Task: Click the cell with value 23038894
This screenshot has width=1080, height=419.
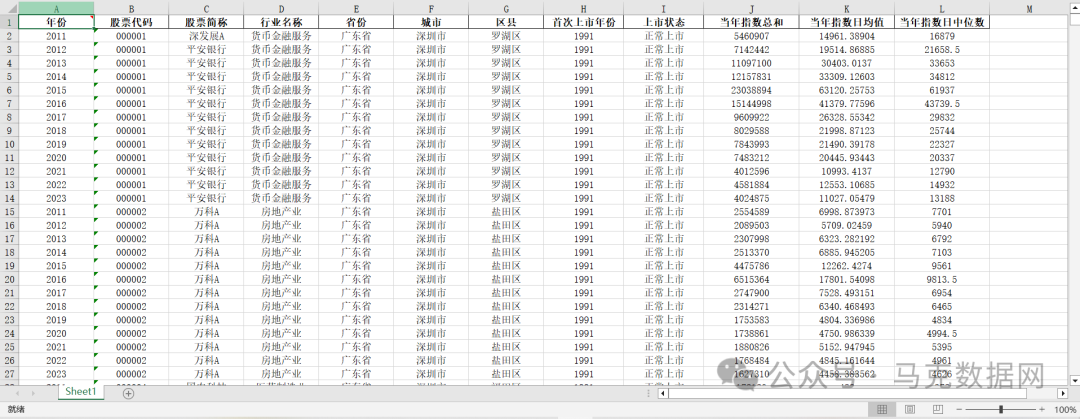Action: click(751, 90)
